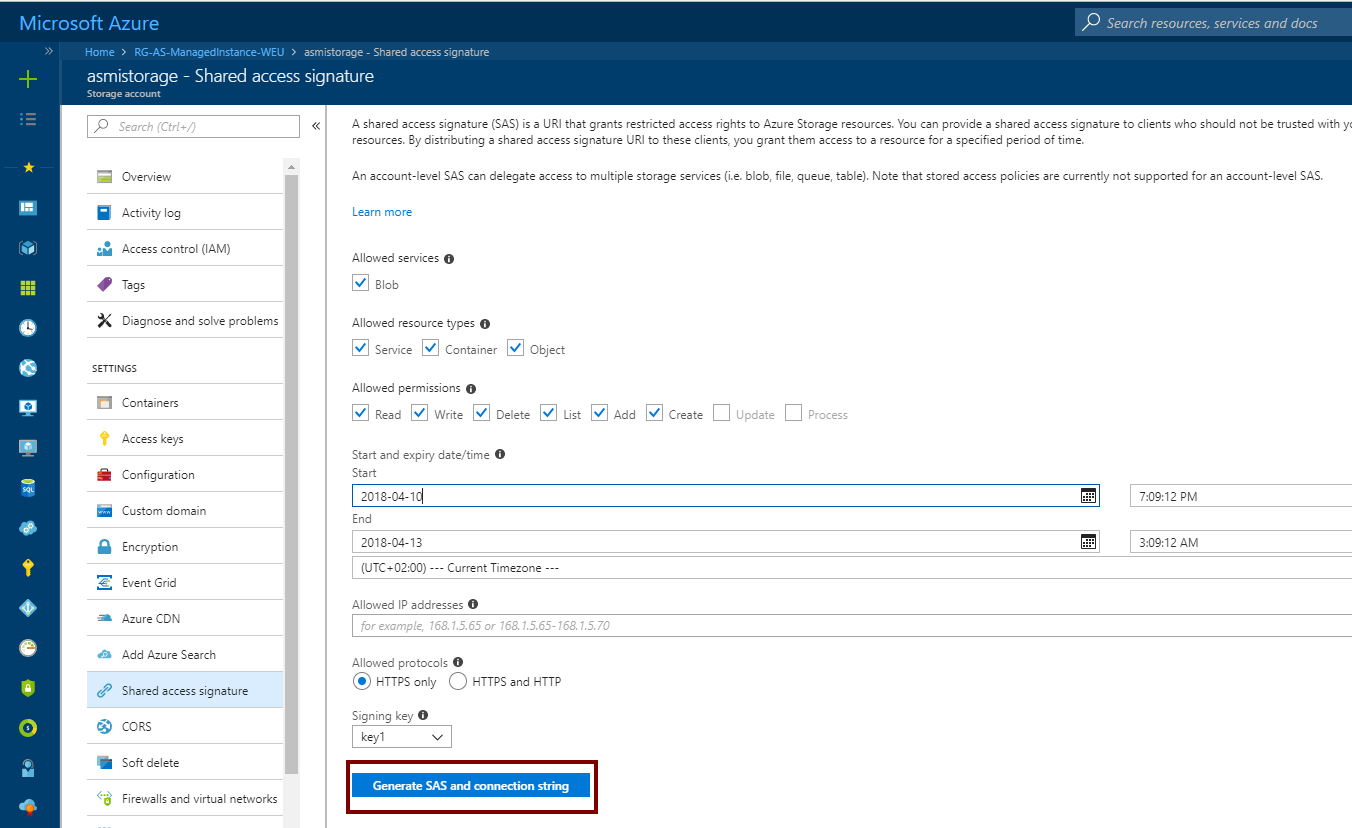Uncheck the Container resource type checkbox
Viewport: 1352px width, 828px height.
[x=431, y=348]
